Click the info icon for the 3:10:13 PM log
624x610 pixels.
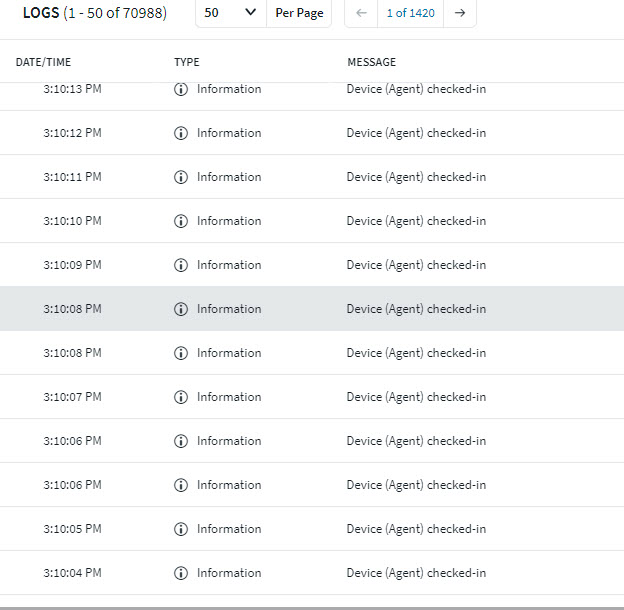click(181, 89)
